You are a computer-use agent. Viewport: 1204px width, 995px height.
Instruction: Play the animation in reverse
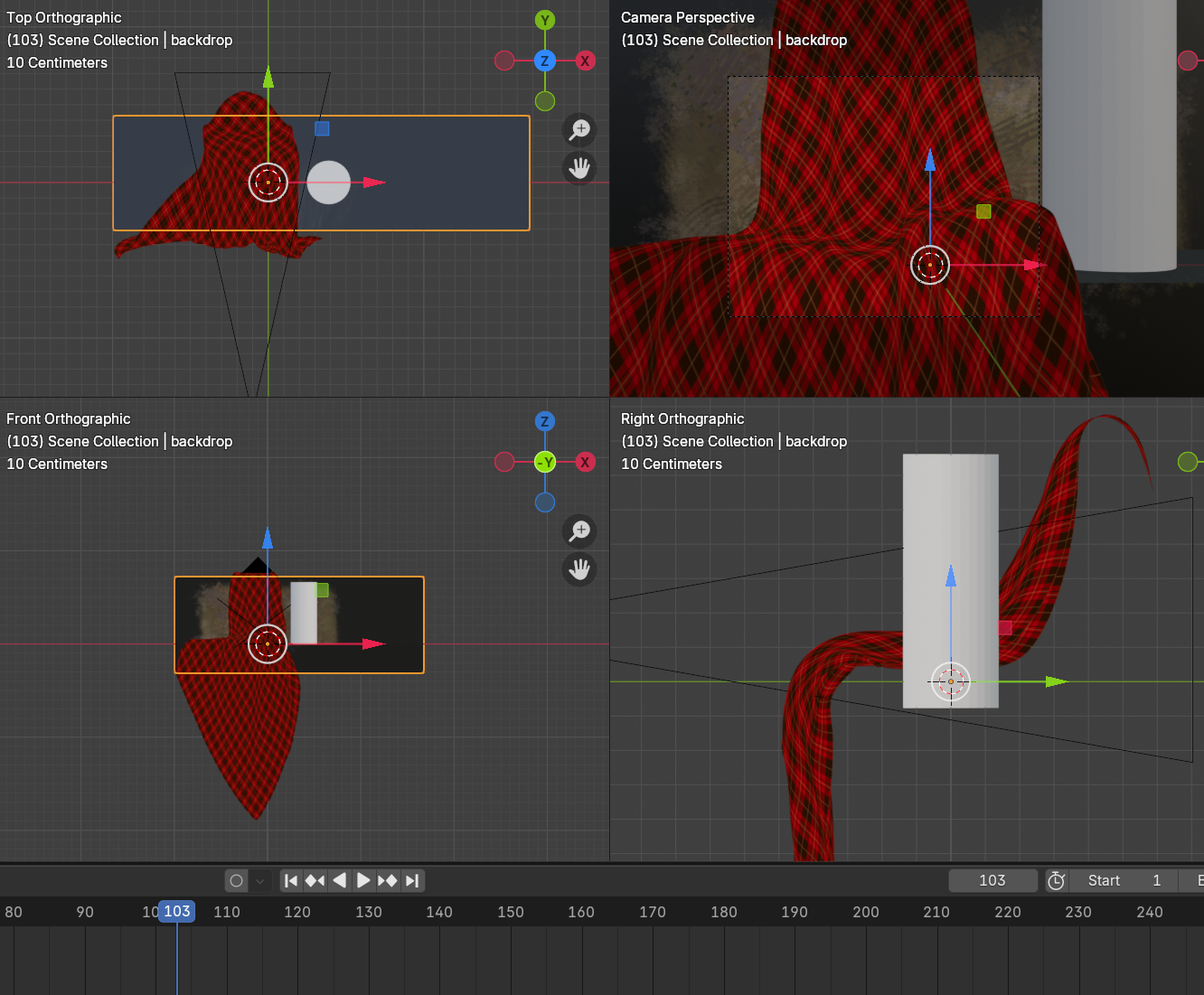339,880
